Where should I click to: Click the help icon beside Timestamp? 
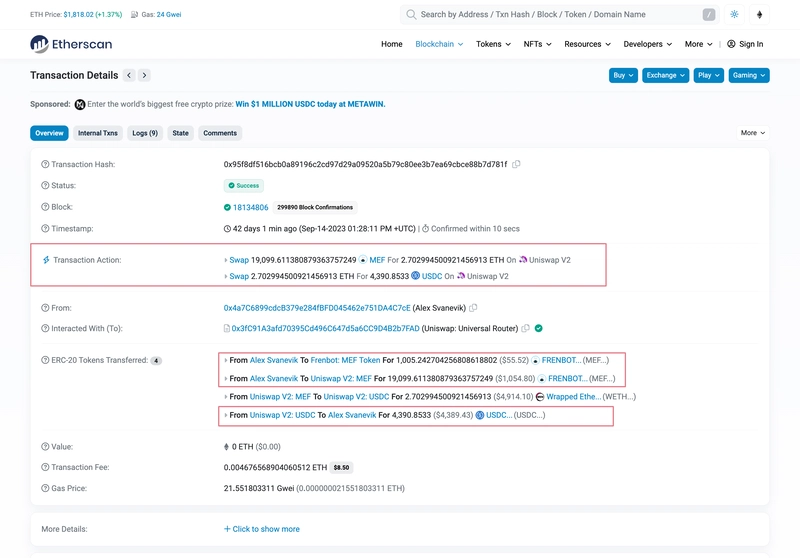point(45,229)
